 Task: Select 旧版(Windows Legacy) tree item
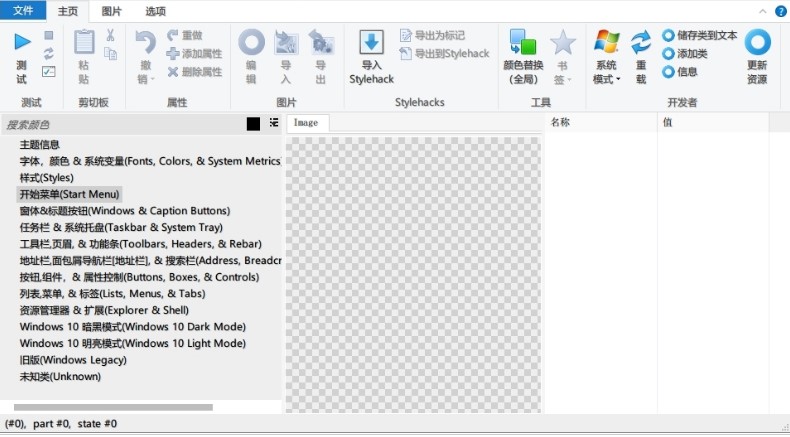point(73,360)
